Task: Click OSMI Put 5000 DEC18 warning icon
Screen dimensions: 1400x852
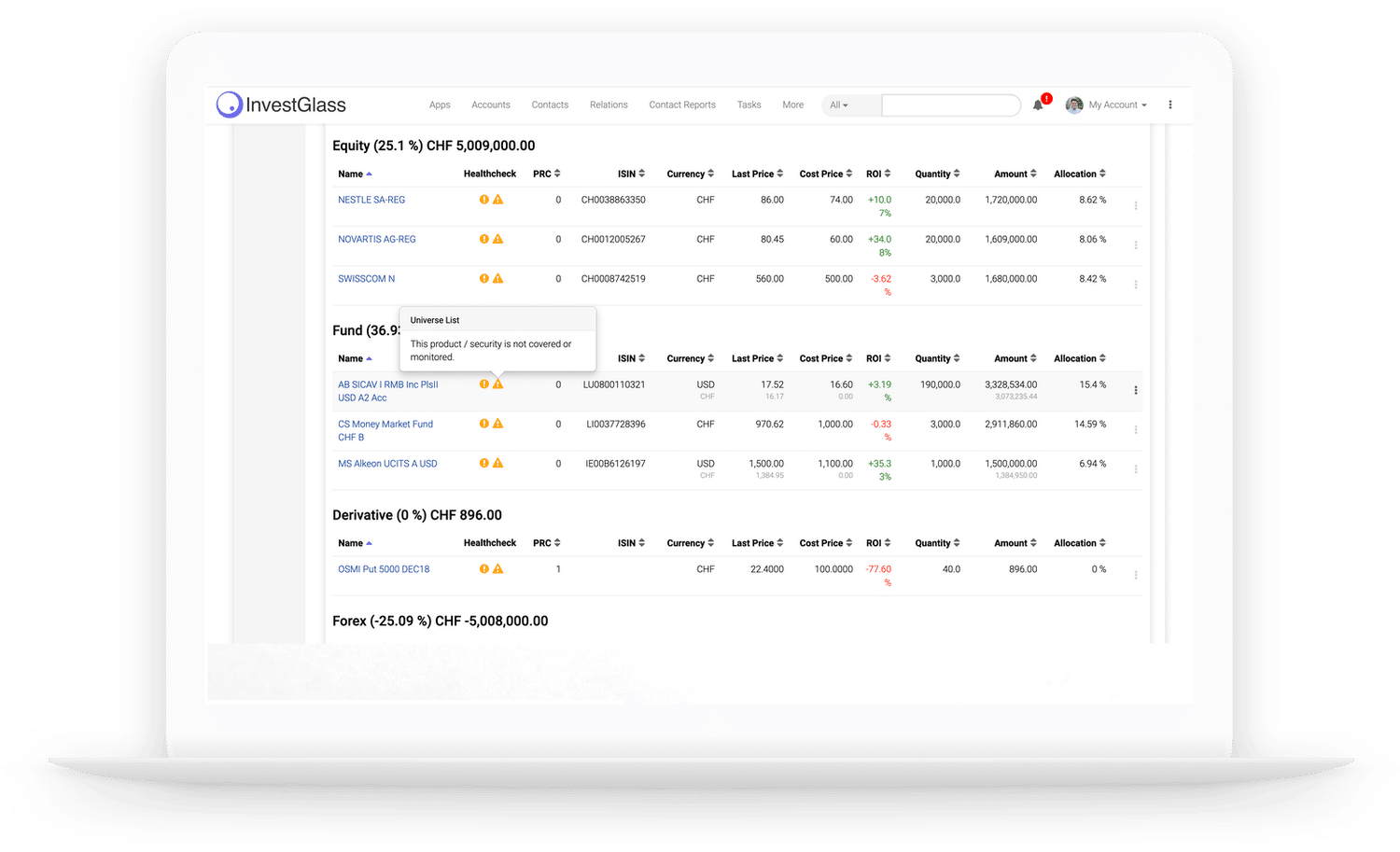Action: (498, 568)
